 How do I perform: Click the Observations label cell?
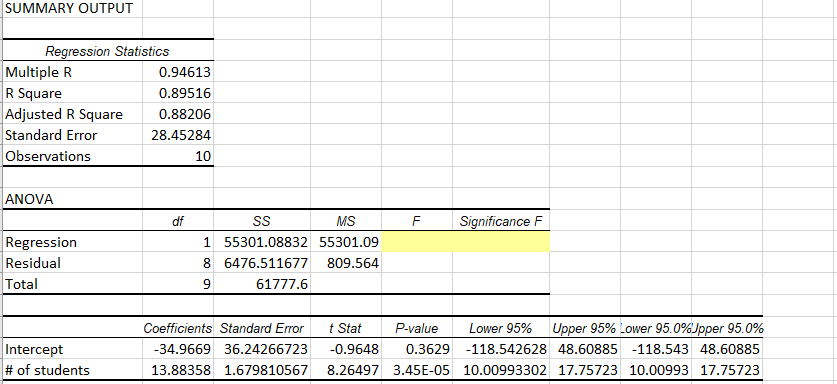coord(73,156)
